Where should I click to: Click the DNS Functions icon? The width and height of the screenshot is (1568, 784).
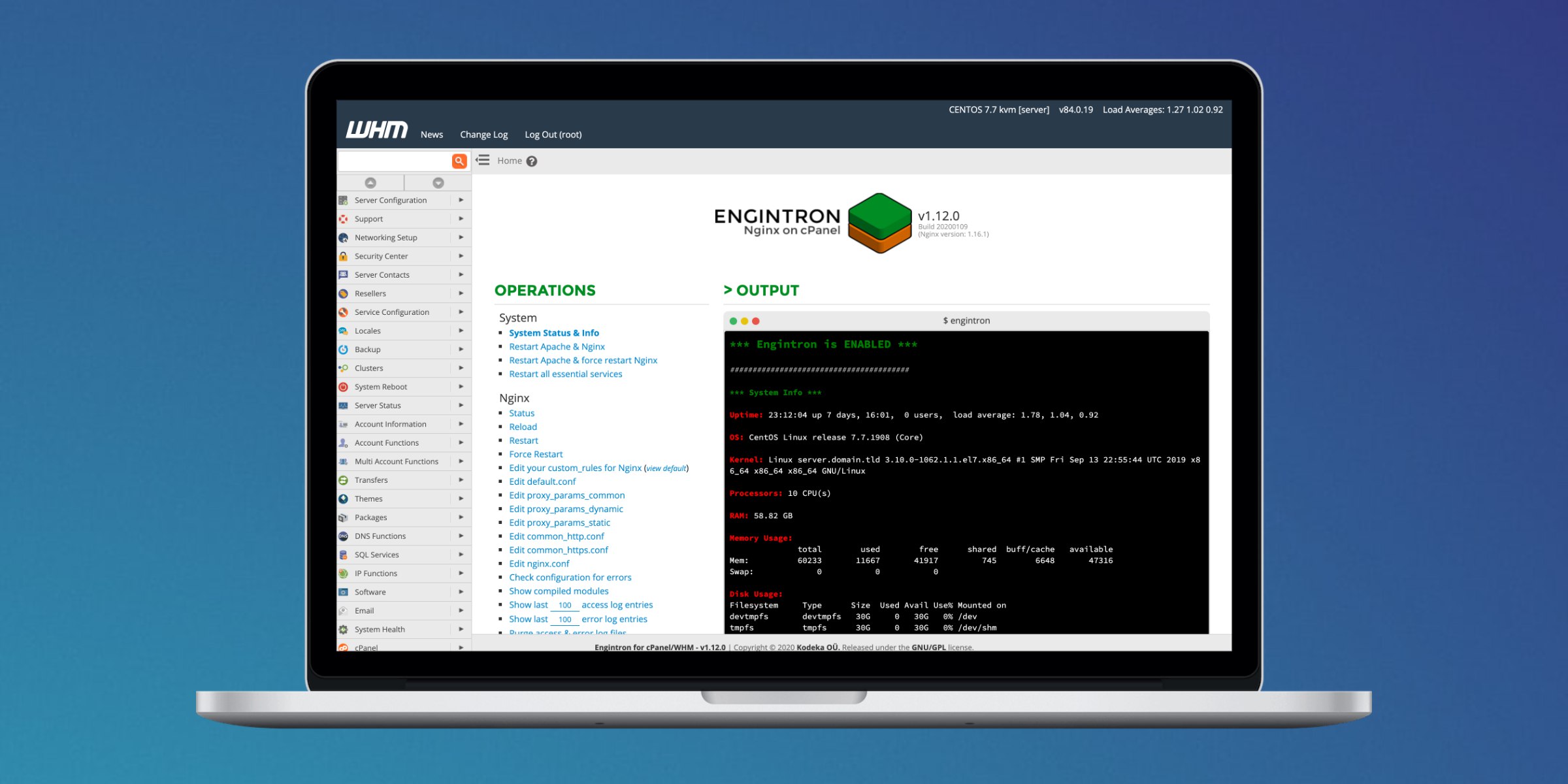(343, 536)
